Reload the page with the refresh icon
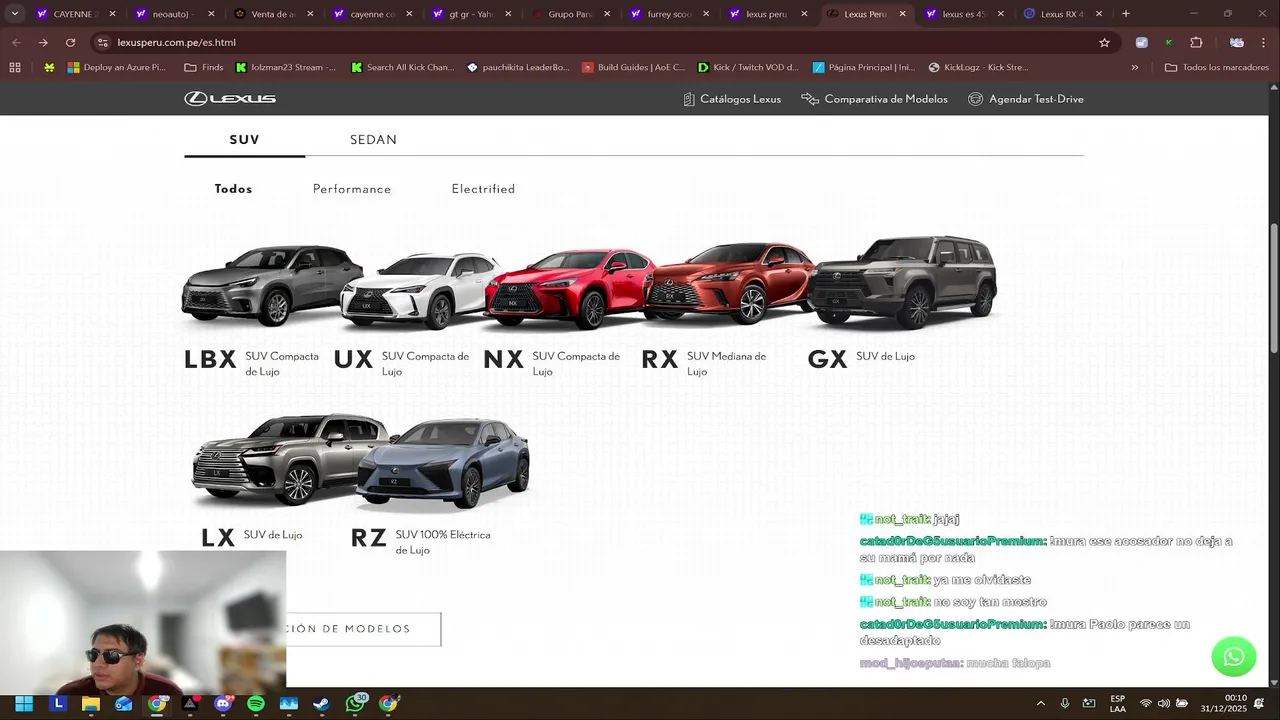The height and width of the screenshot is (720, 1280). point(70,42)
